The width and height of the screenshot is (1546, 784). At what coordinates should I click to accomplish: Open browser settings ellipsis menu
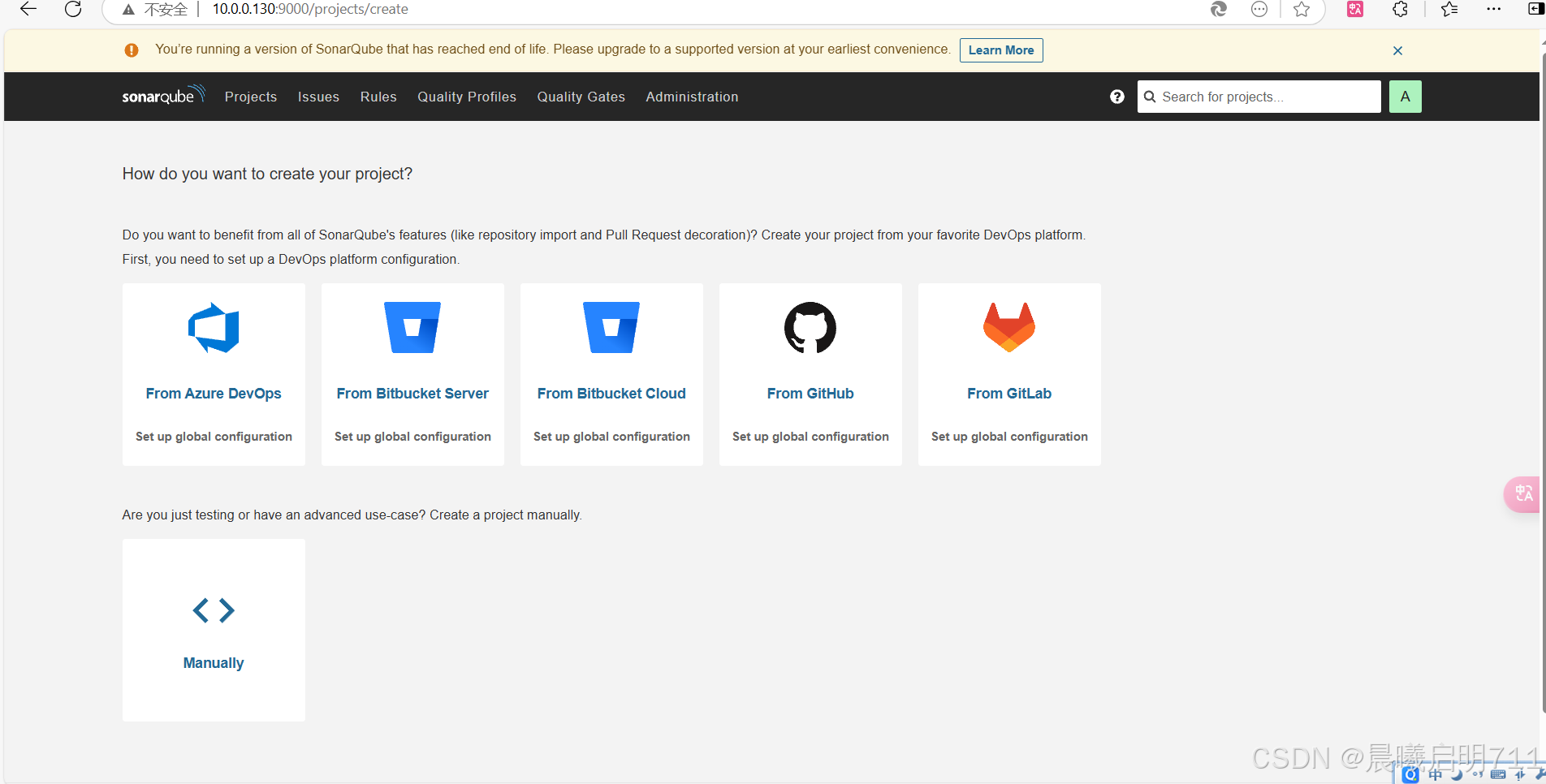tap(1494, 9)
